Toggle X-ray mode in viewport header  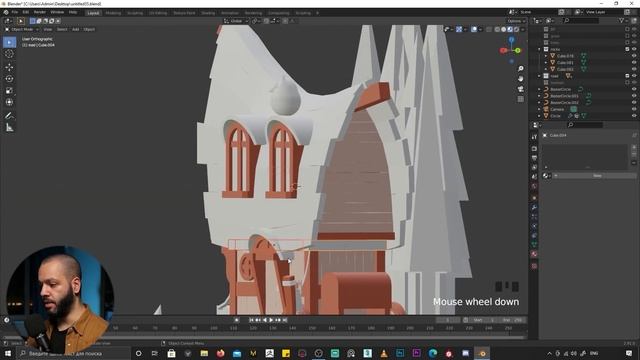click(489, 29)
